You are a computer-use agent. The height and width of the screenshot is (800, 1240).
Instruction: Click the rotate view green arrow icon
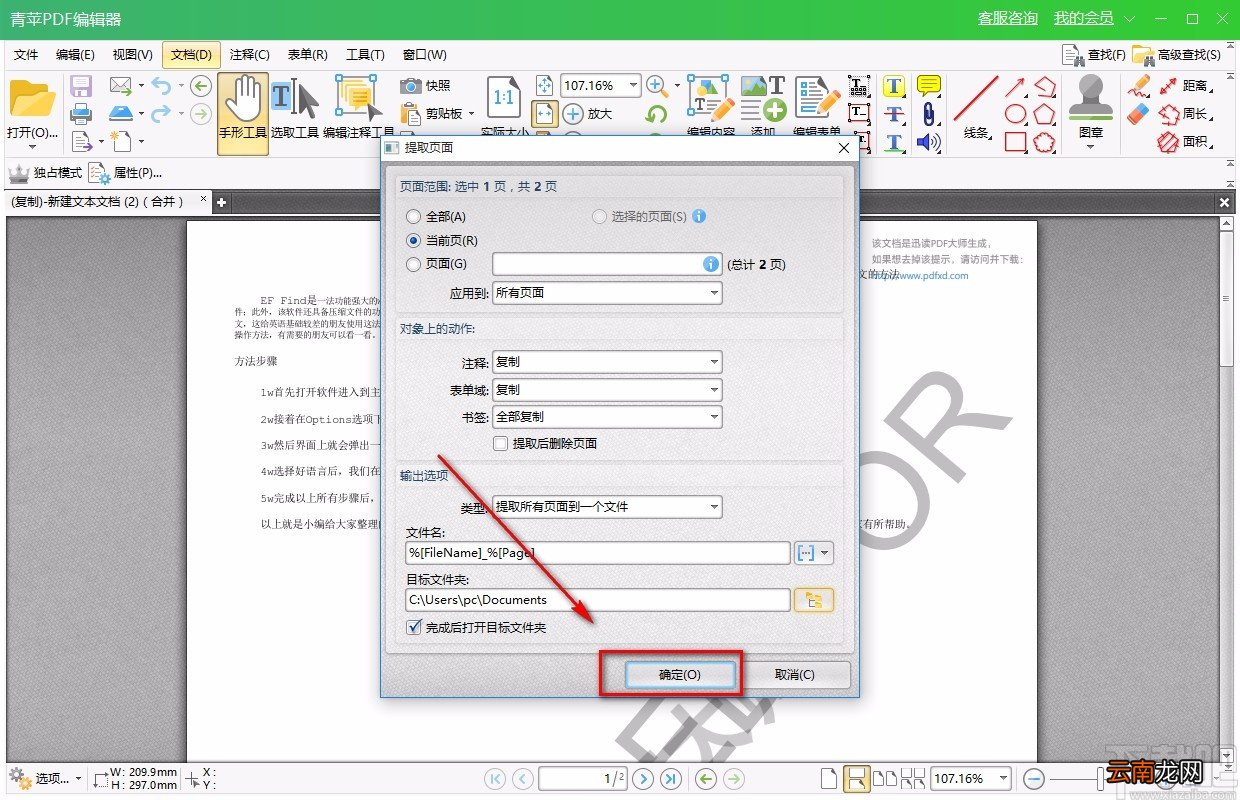(657, 114)
